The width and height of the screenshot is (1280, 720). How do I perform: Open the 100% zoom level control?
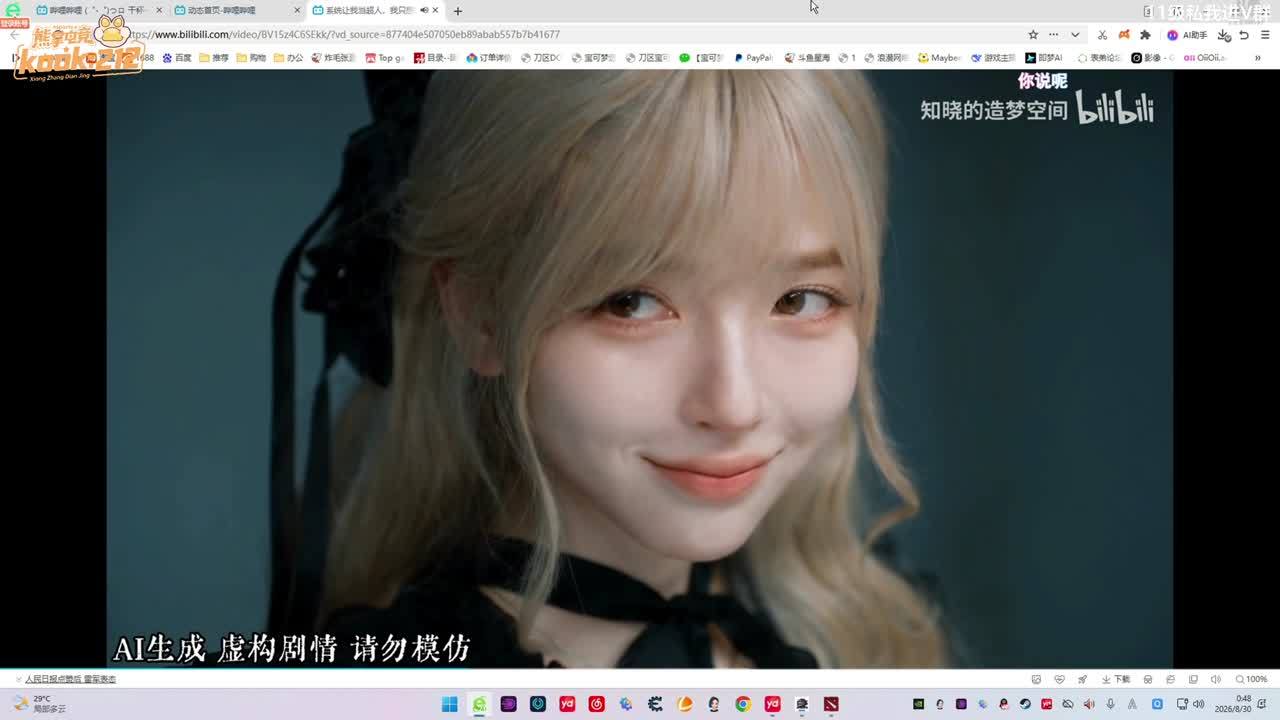point(1251,679)
